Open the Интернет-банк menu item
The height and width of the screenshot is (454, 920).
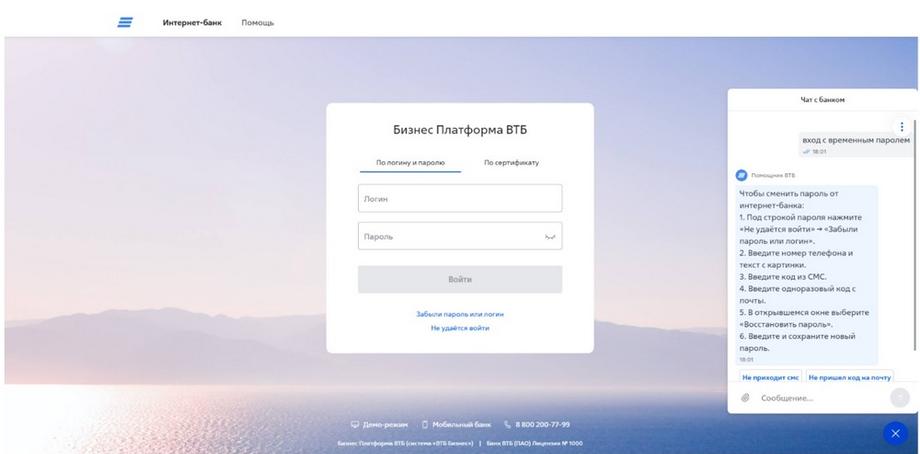coord(192,23)
